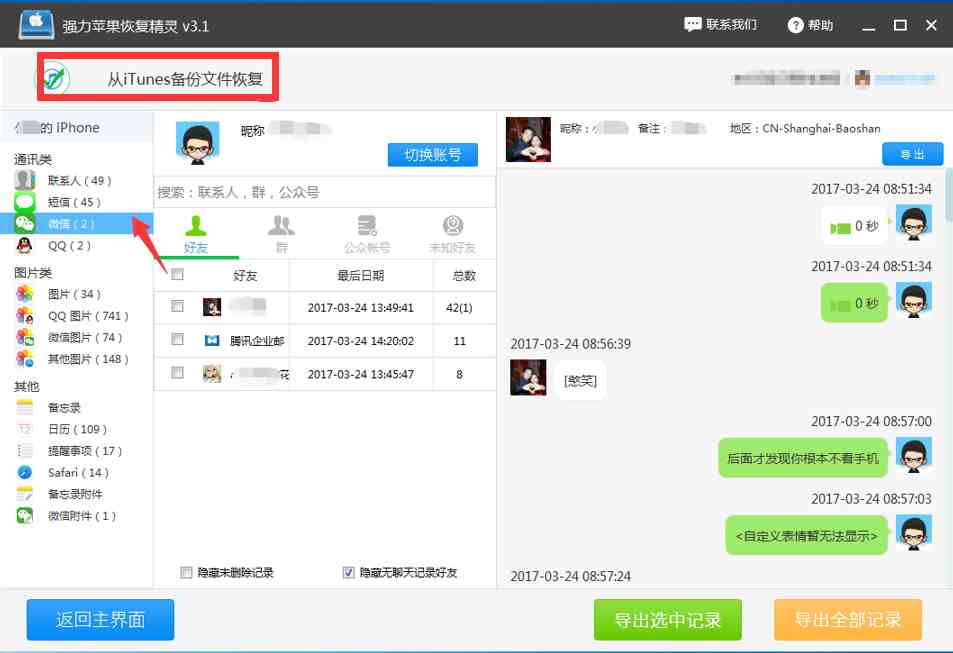Click 导出全部记录 orange button

coord(847,620)
